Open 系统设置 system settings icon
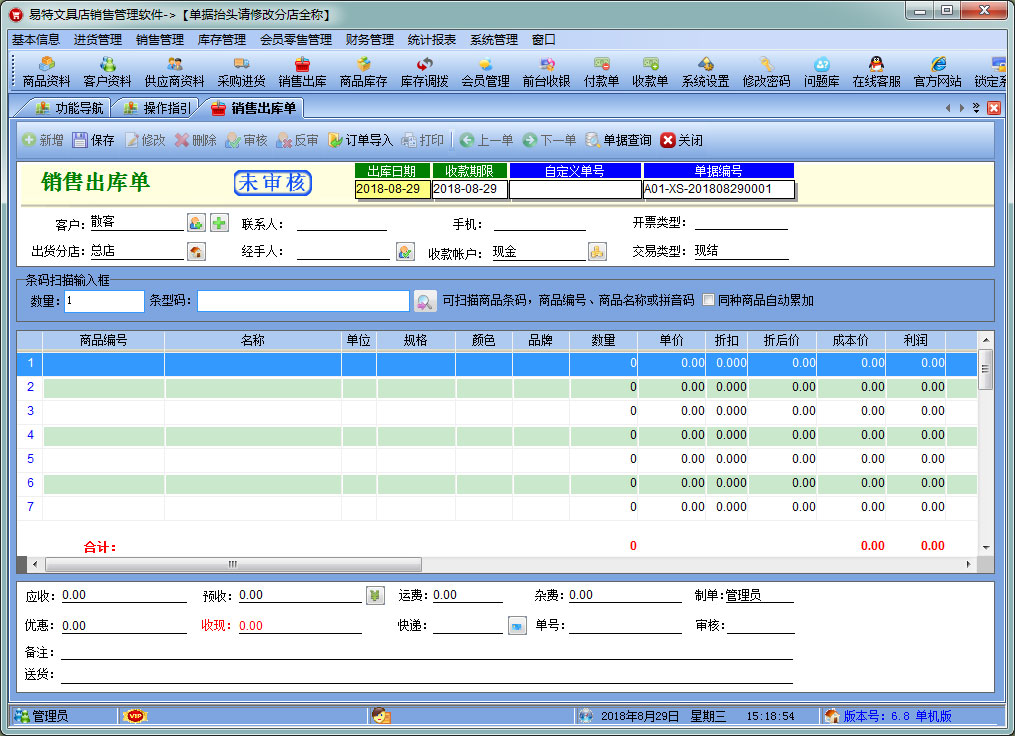 click(706, 72)
